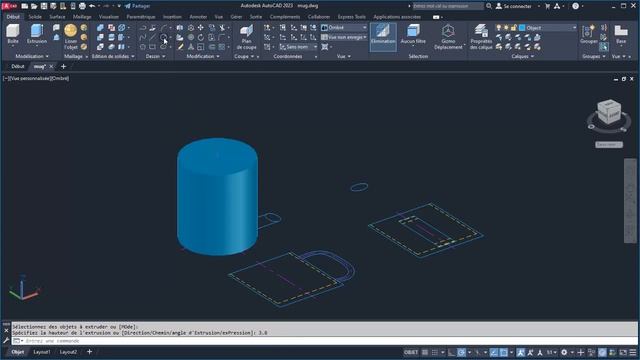The height and width of the screenshot is (360, 640).
Task: Open Propriétés des calques
Action: (x=481, y=37)
